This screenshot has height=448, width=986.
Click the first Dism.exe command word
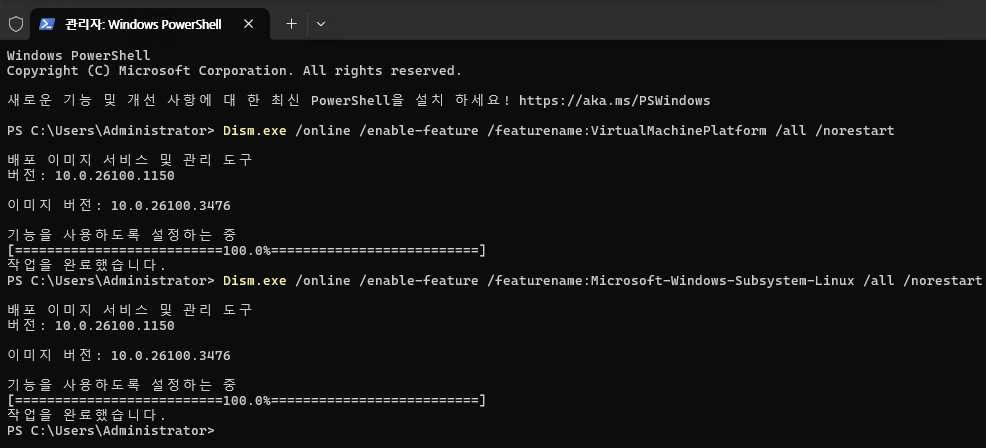tap(255, 131)
